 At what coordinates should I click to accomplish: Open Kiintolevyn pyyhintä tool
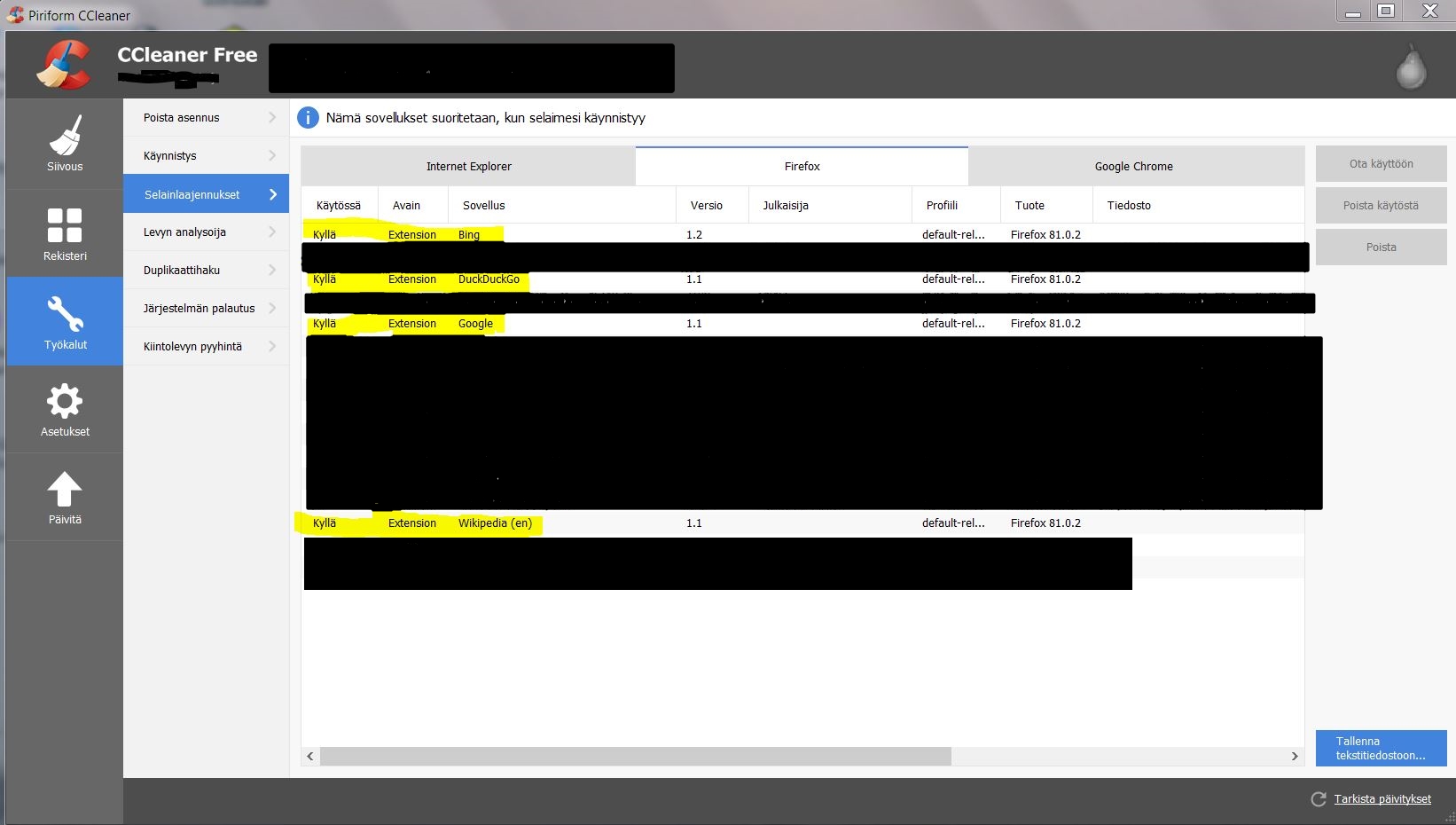click(206, 346)
